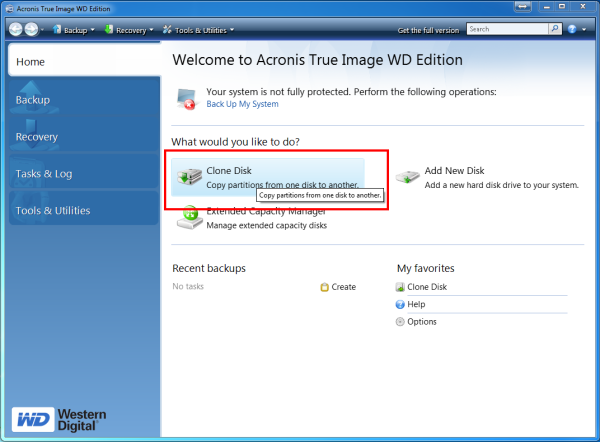
Task: Select the Home sidebar tab
Action: tap(80, 62)
